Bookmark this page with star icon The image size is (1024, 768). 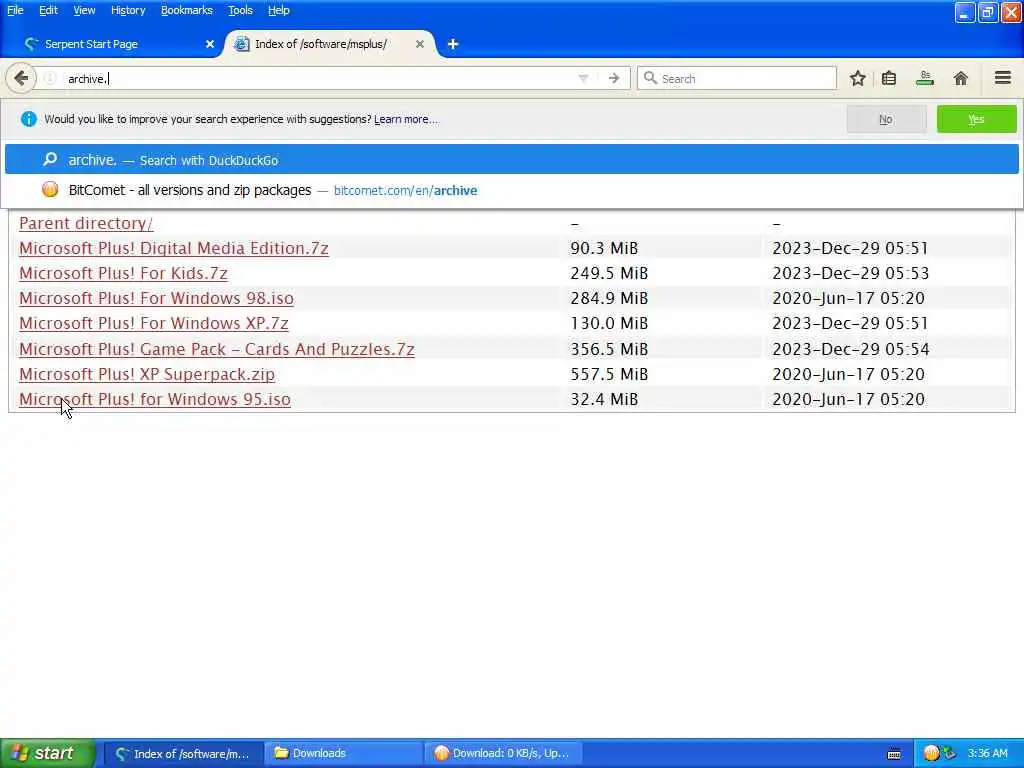click(x=857, y=78)
